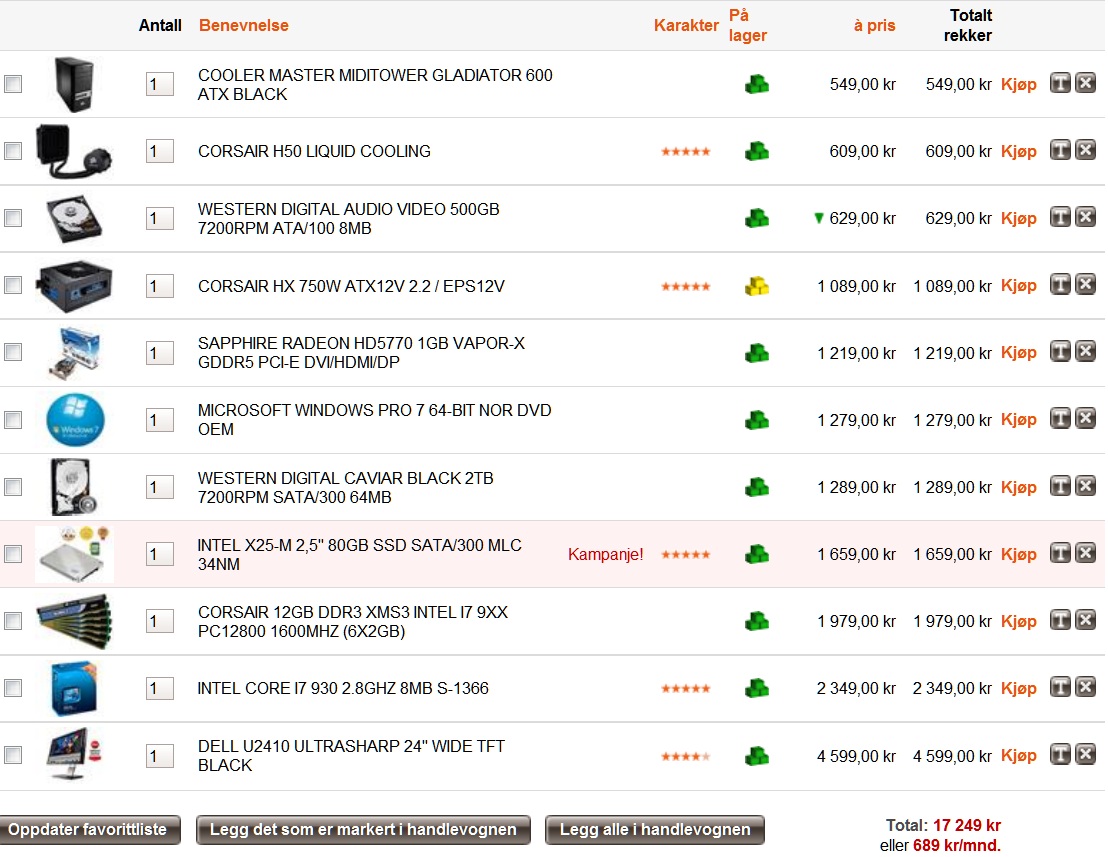Sort by à pris column header
This screenshot has width=1108, height=857.
tap(874, 25)
